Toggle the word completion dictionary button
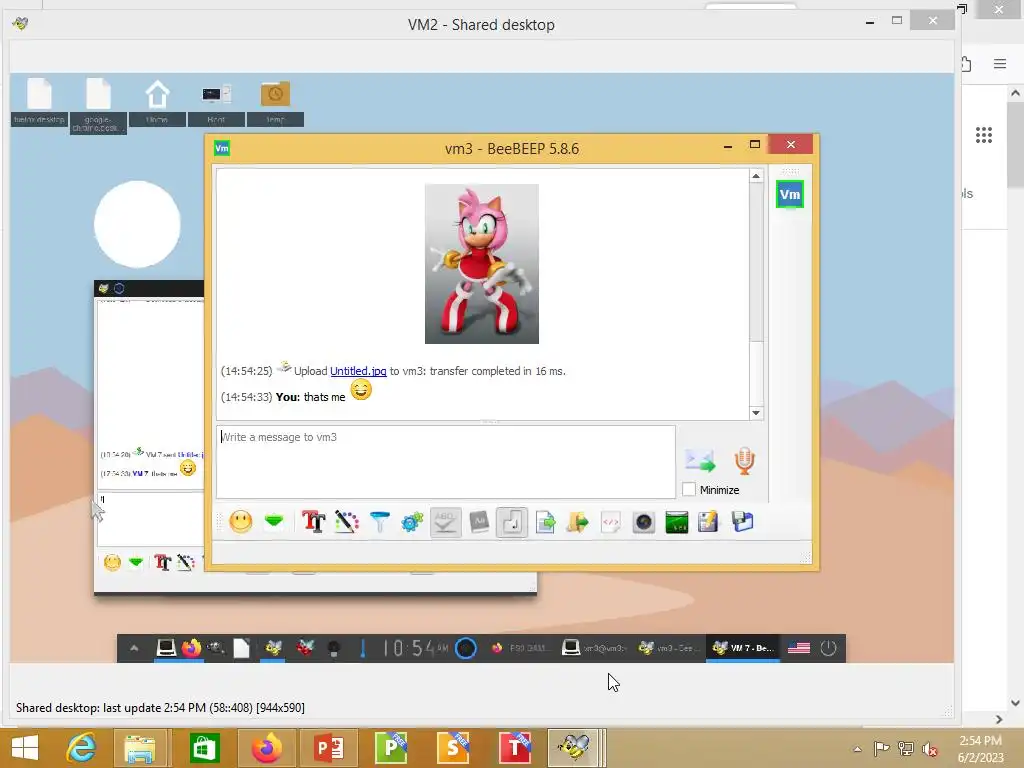Image resolution: width=1024 pixels, height=768 pixels. [479, 522]
